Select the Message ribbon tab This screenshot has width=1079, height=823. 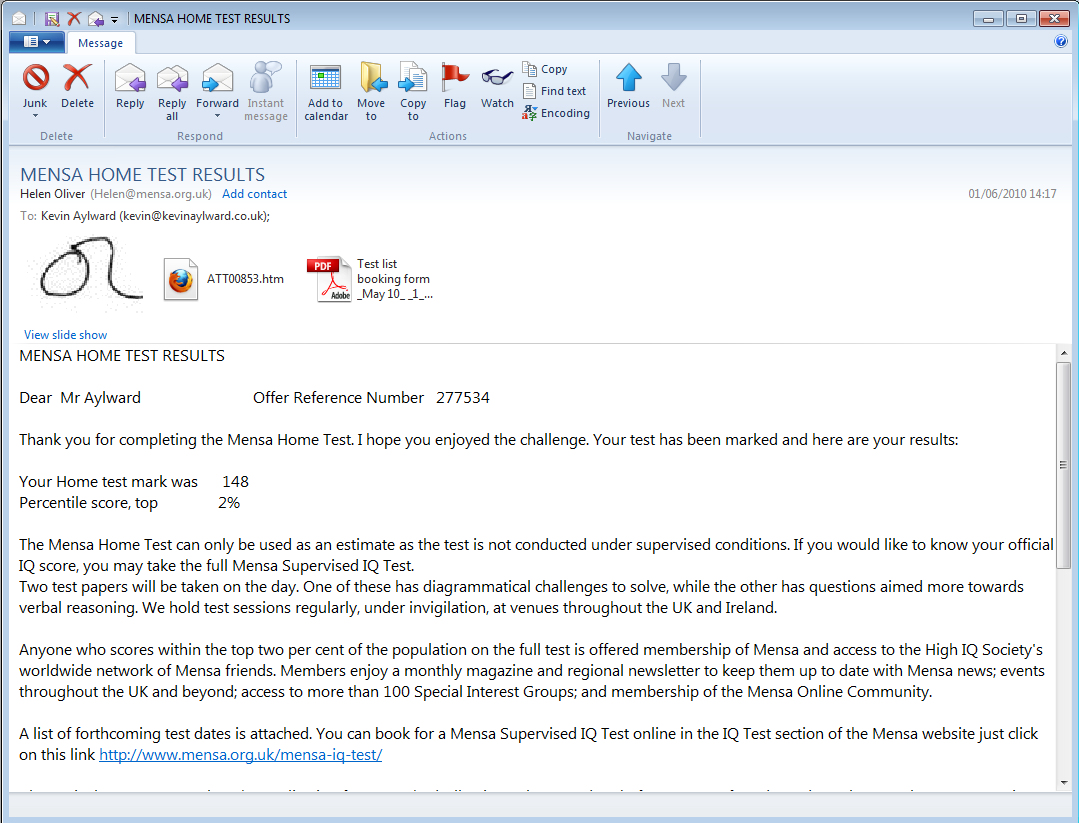100,43
